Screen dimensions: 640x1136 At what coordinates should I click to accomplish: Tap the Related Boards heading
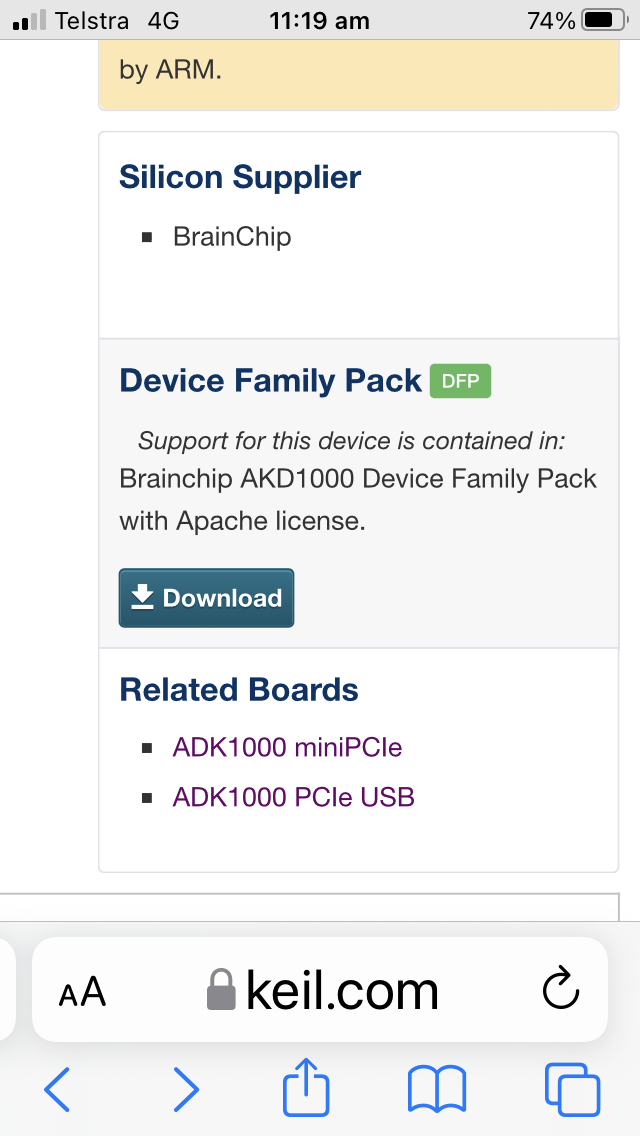[x=239, y=690]
